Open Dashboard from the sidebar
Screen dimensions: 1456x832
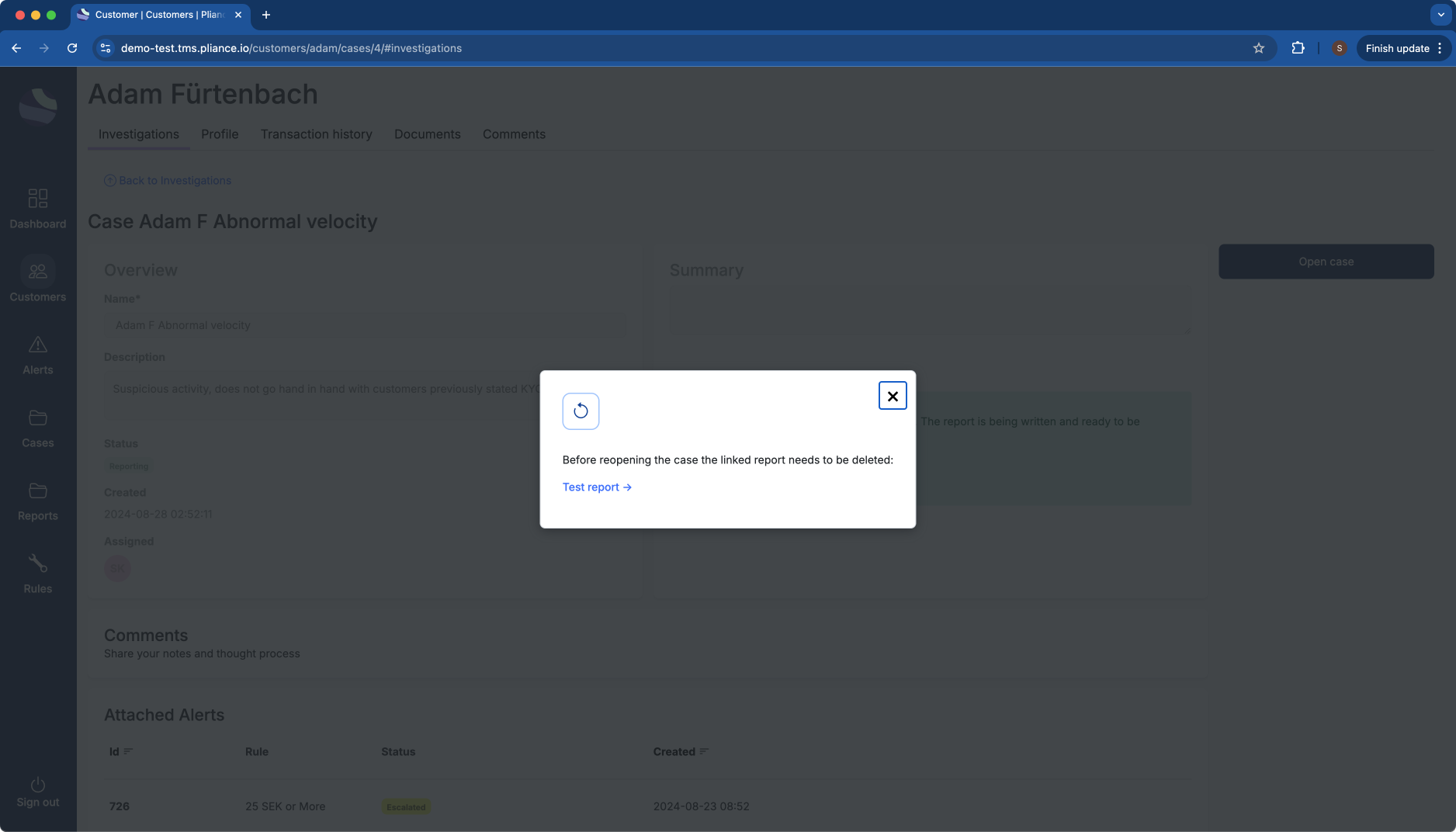coord(38,208)
